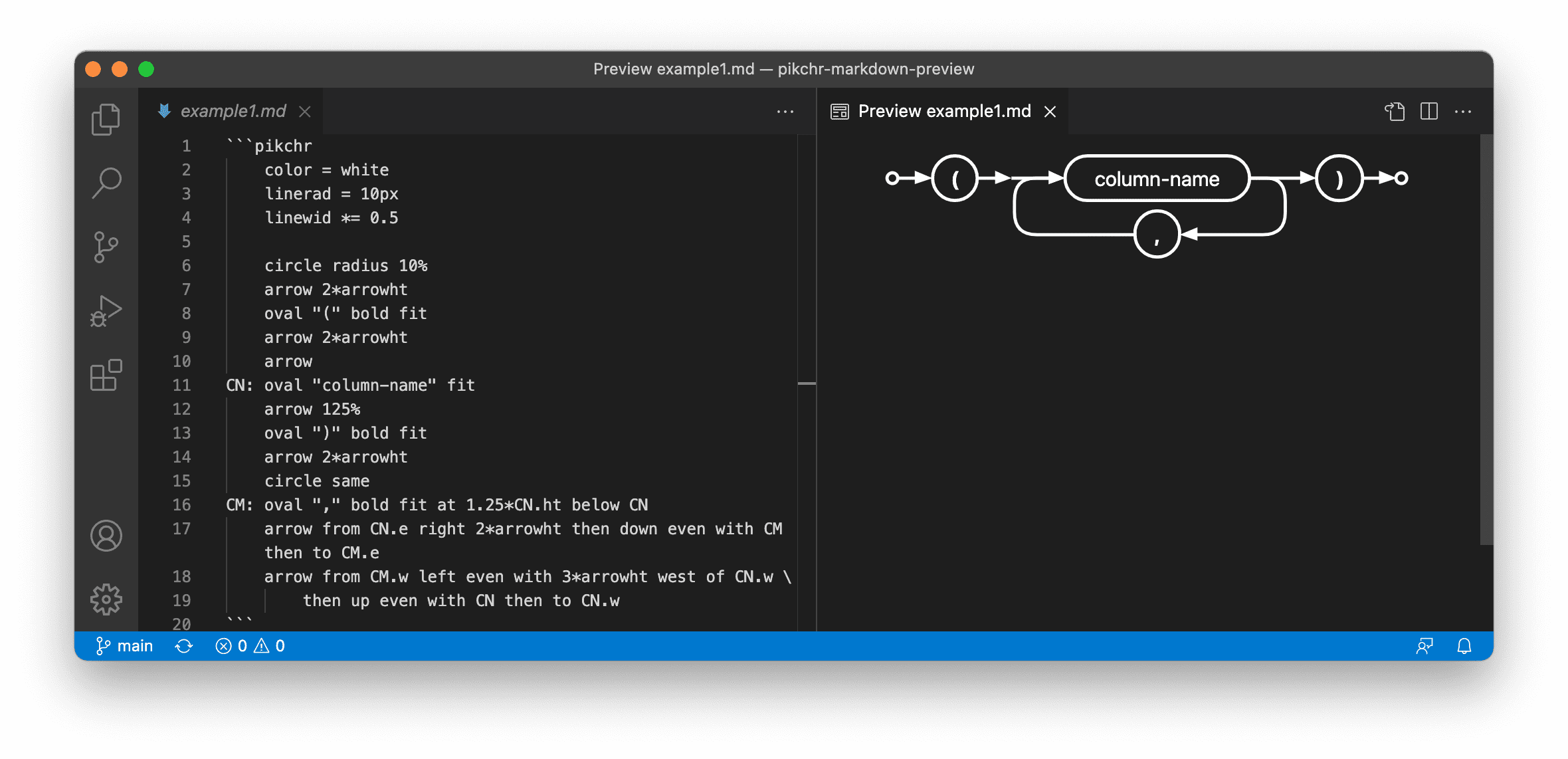Open the Search view in activity bar

coord(106,183)
